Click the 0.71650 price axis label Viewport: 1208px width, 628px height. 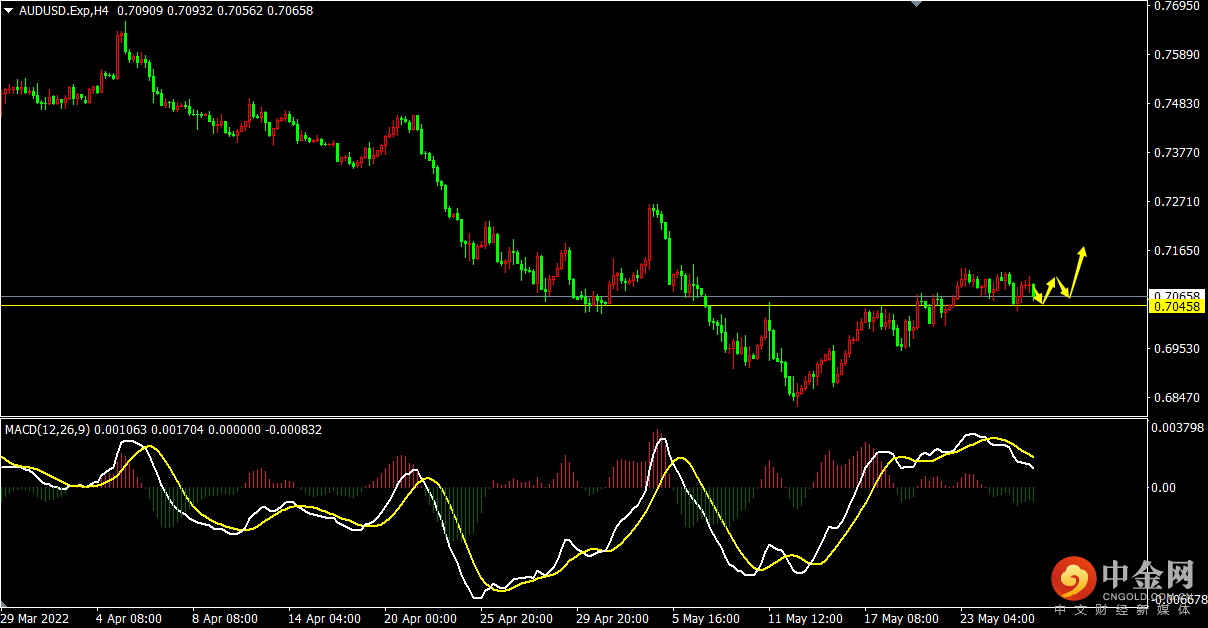coord(1175,250)
